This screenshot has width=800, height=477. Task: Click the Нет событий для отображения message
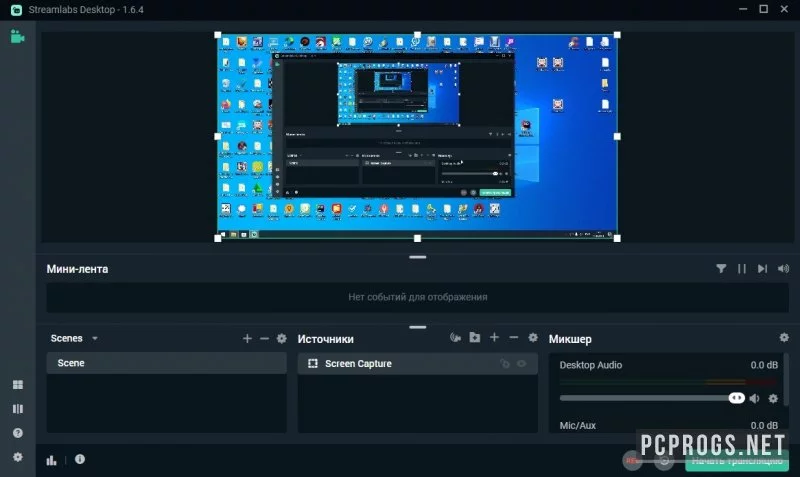point(418,297)
